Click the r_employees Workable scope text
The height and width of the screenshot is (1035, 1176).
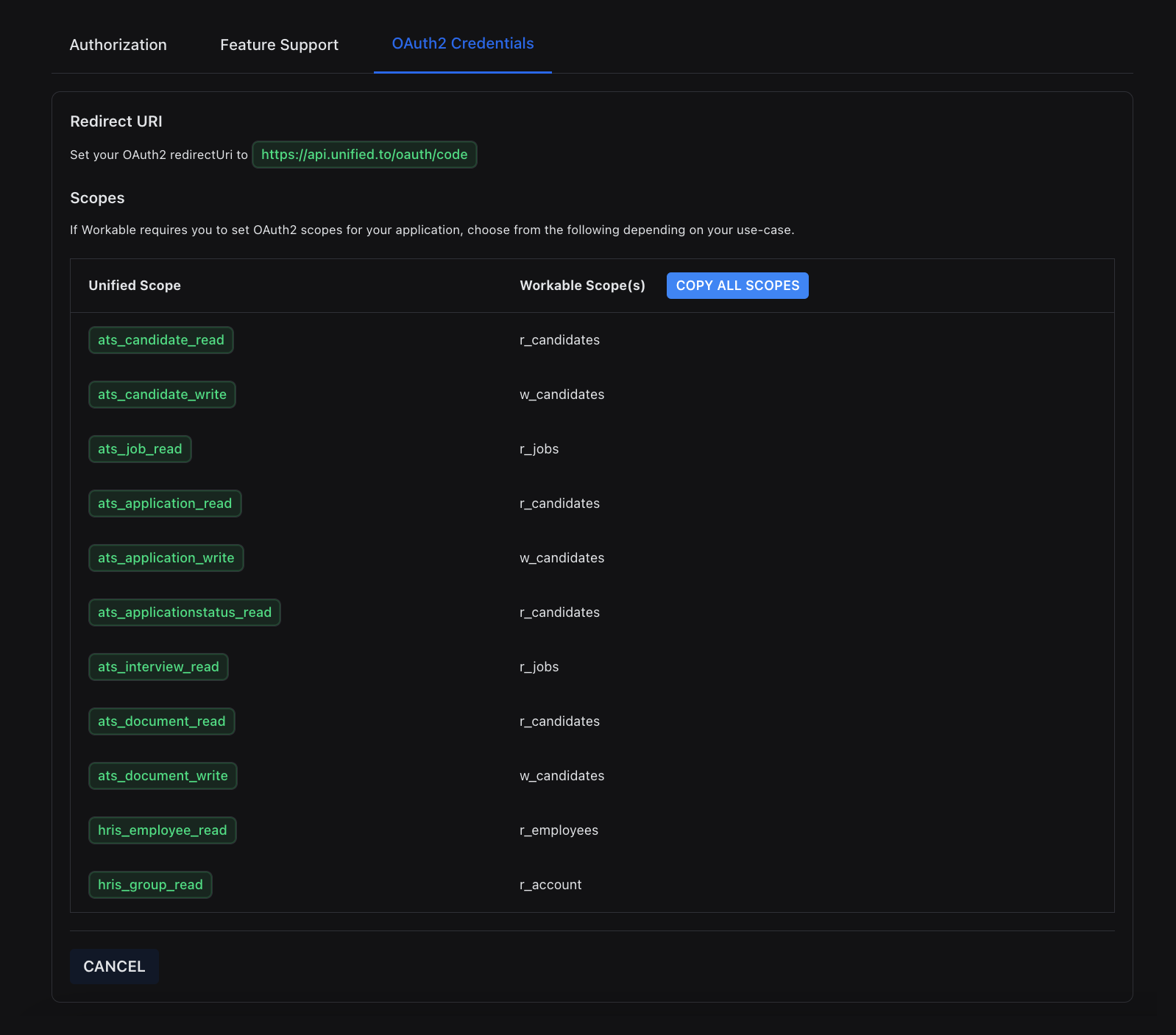coord(559,830)
